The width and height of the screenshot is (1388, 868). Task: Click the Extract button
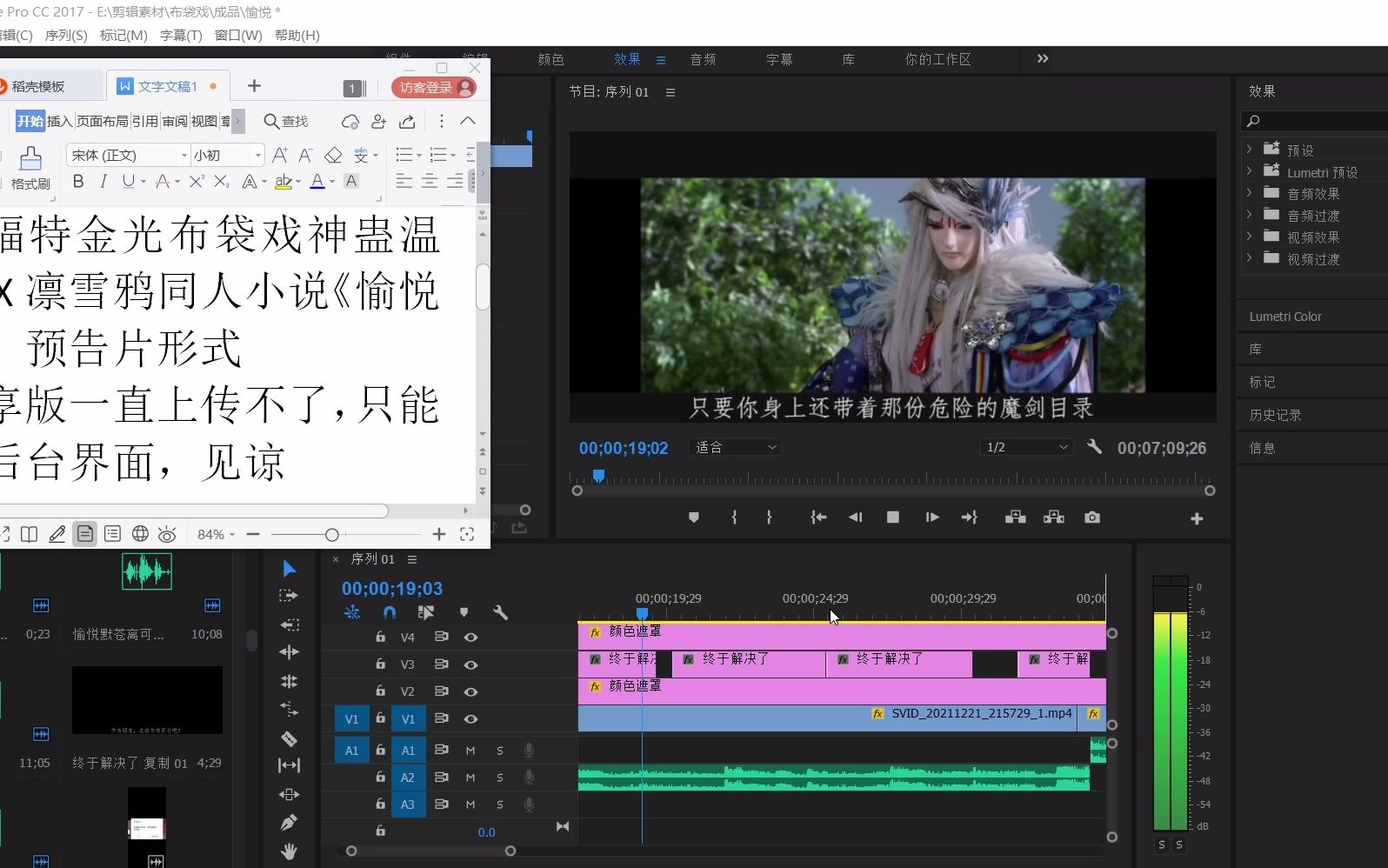pyautogui.click(x=1054, y=517)
